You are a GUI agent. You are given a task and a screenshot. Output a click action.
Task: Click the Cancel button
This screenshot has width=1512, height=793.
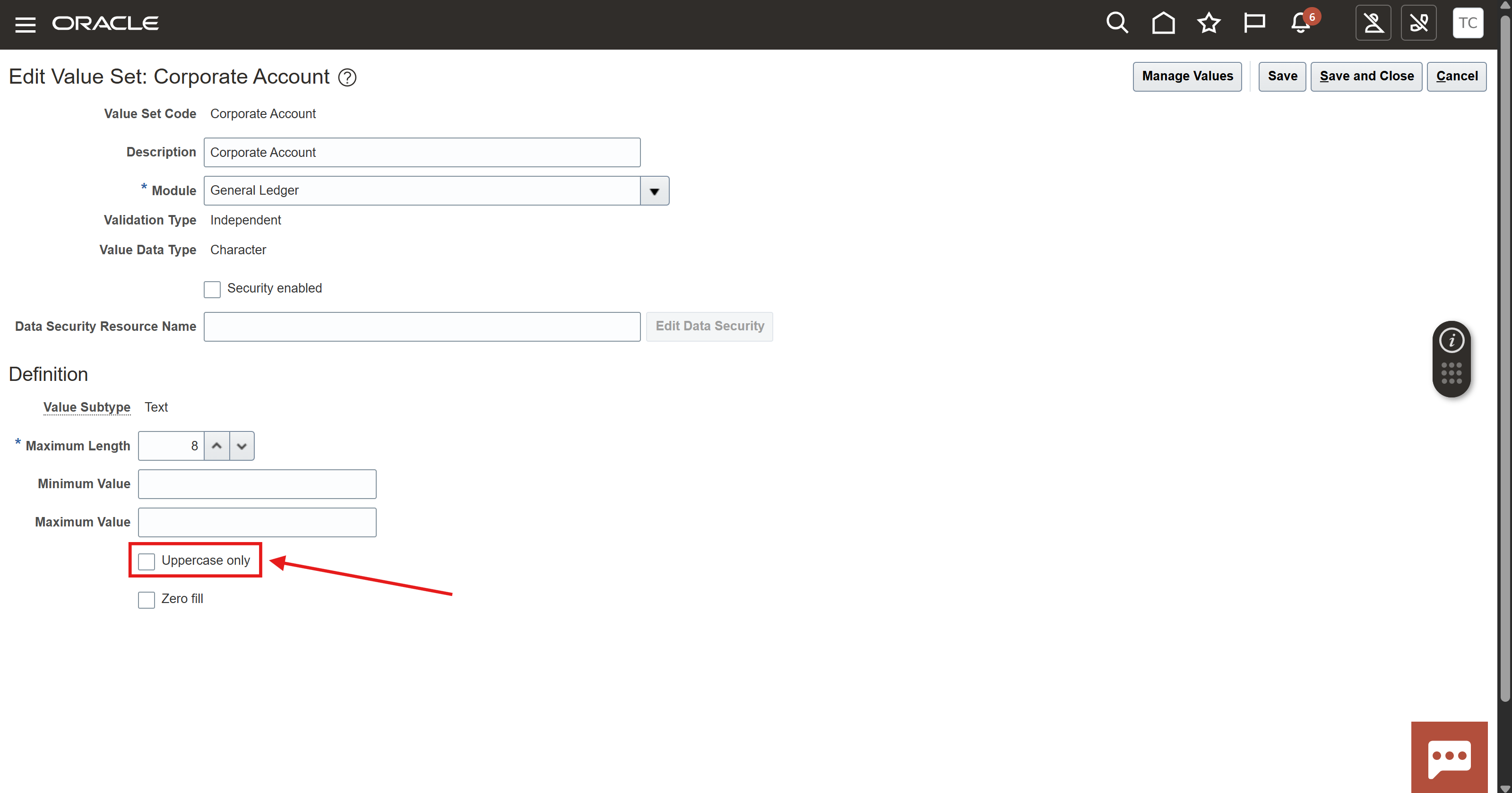coord(1456,76)
